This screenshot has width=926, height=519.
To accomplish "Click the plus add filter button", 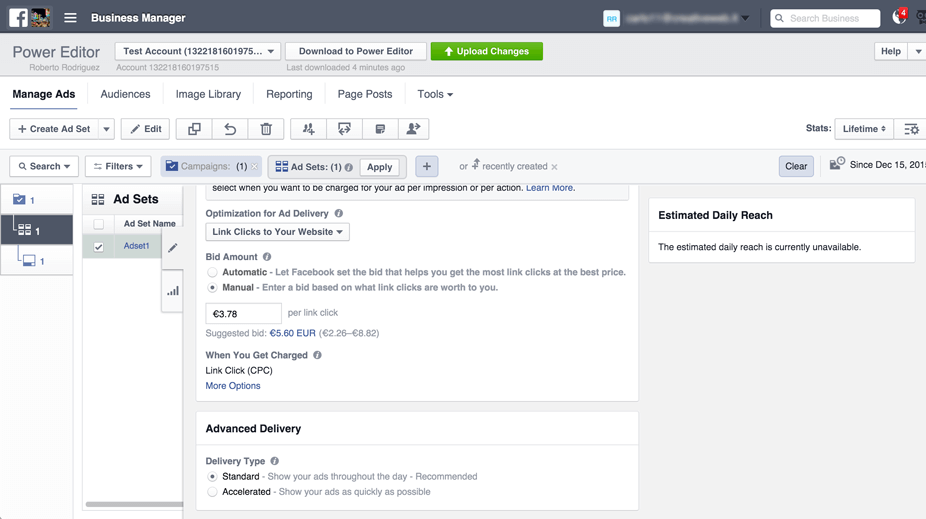I will [x=426, y=167].
